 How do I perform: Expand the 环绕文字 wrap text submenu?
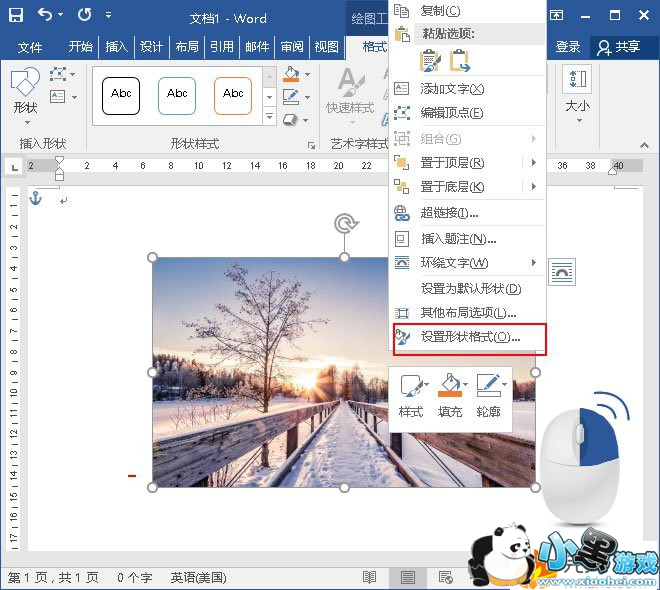[x=534, y=263]
